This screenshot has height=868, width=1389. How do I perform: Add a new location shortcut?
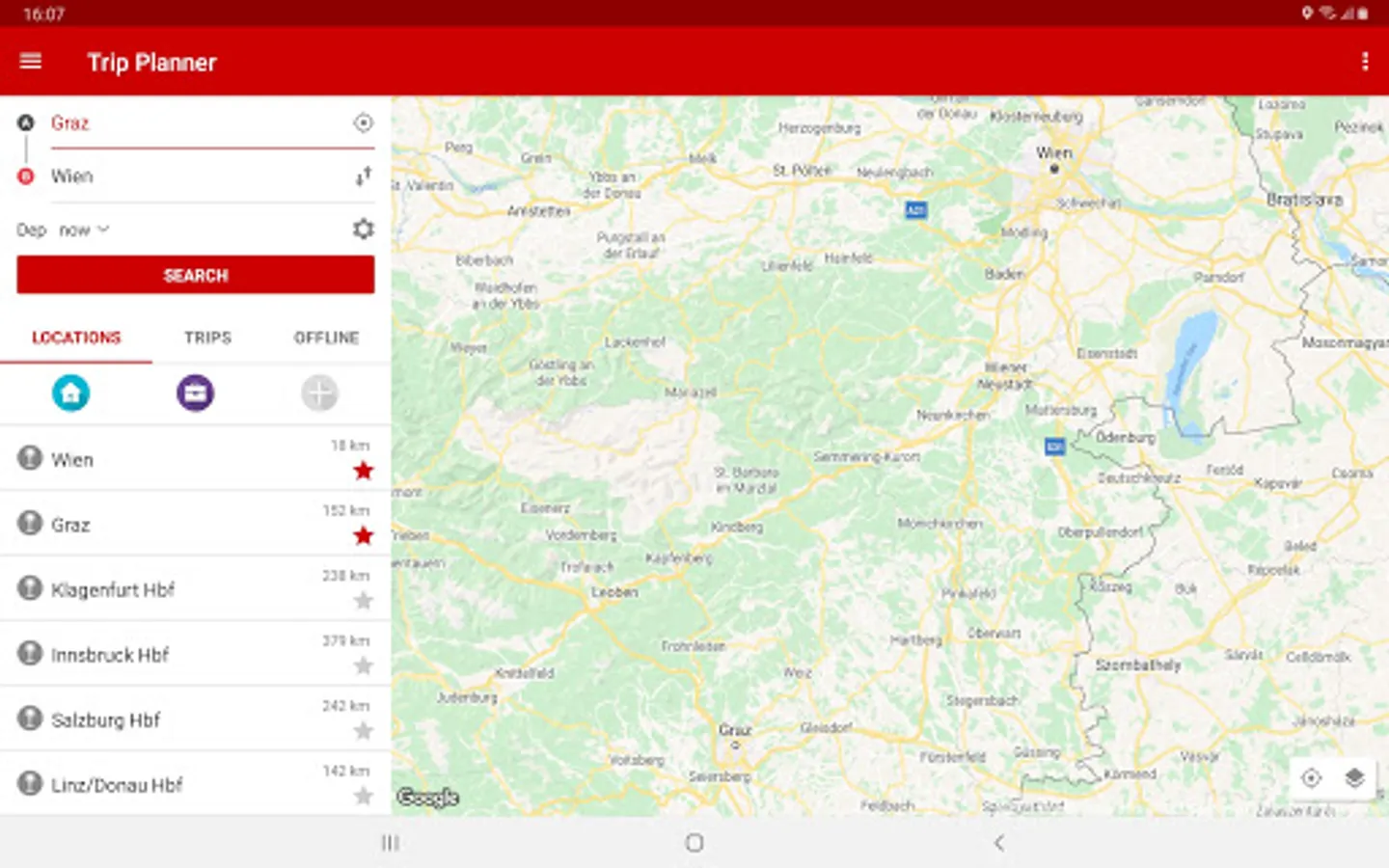(319, 393)
